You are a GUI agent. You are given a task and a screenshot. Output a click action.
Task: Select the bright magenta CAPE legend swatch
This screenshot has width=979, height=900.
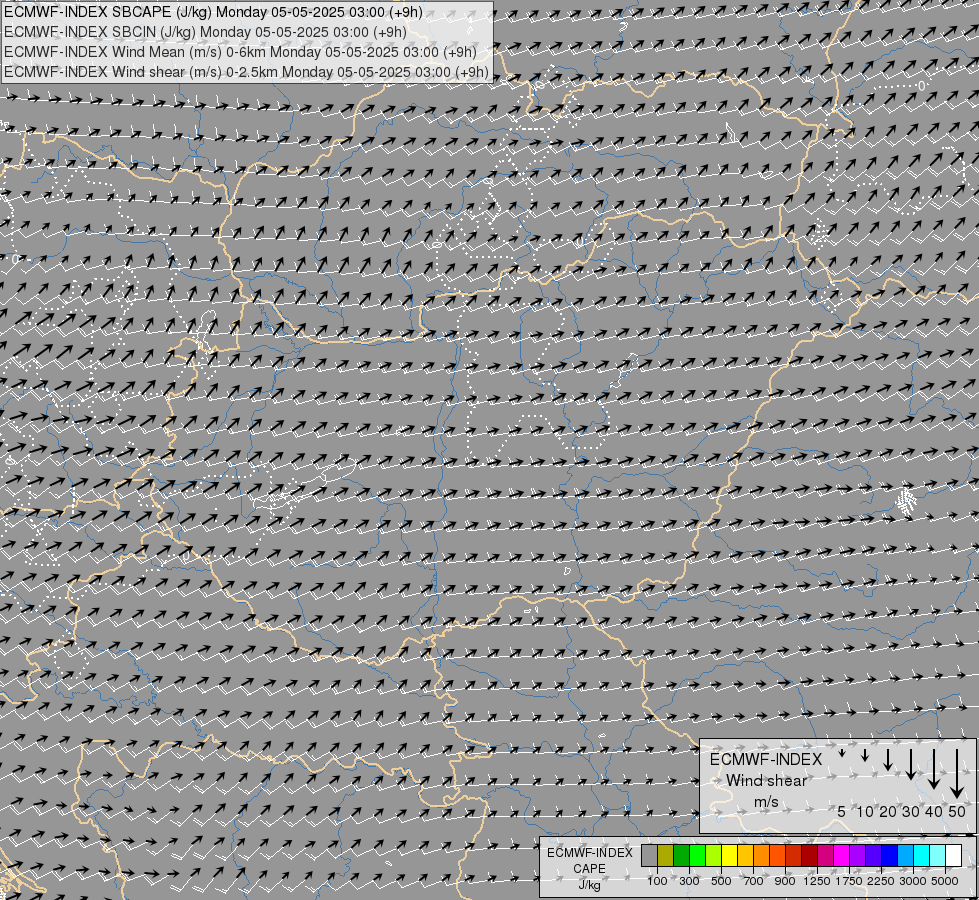[841, 856]
